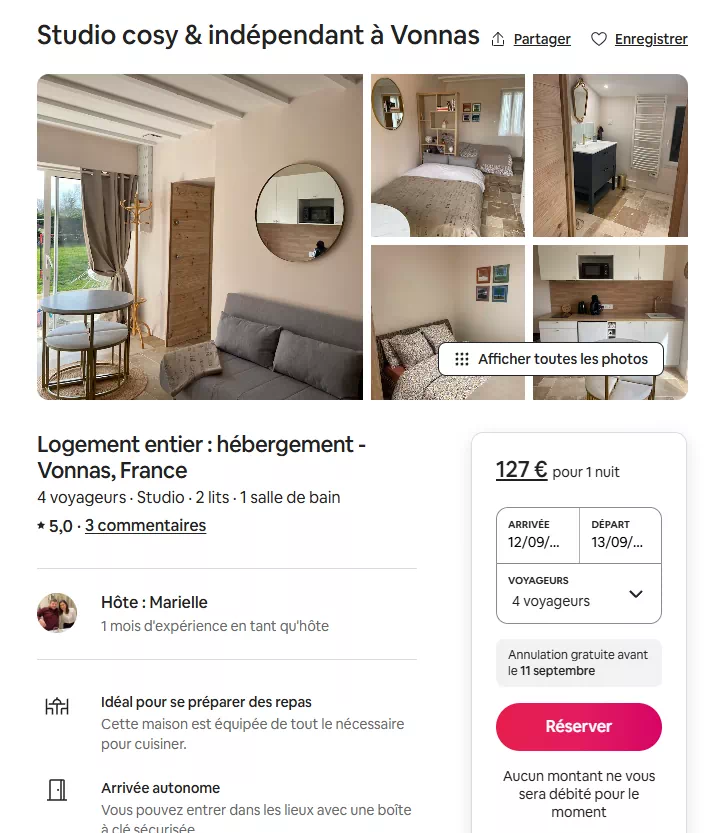Click the Enregistrer link

tap(651, 39)
